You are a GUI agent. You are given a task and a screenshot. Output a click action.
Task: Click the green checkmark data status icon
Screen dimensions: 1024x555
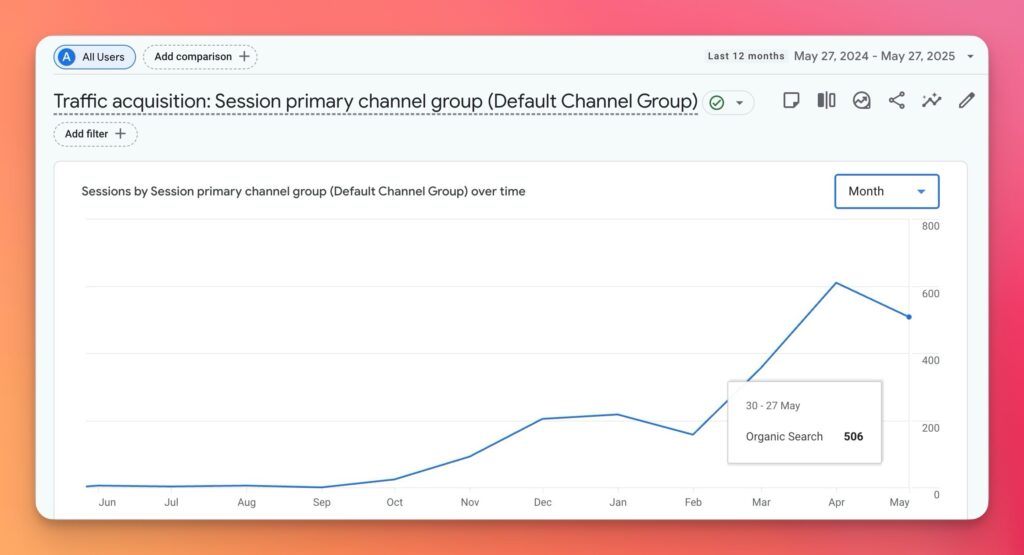(716, 102)
